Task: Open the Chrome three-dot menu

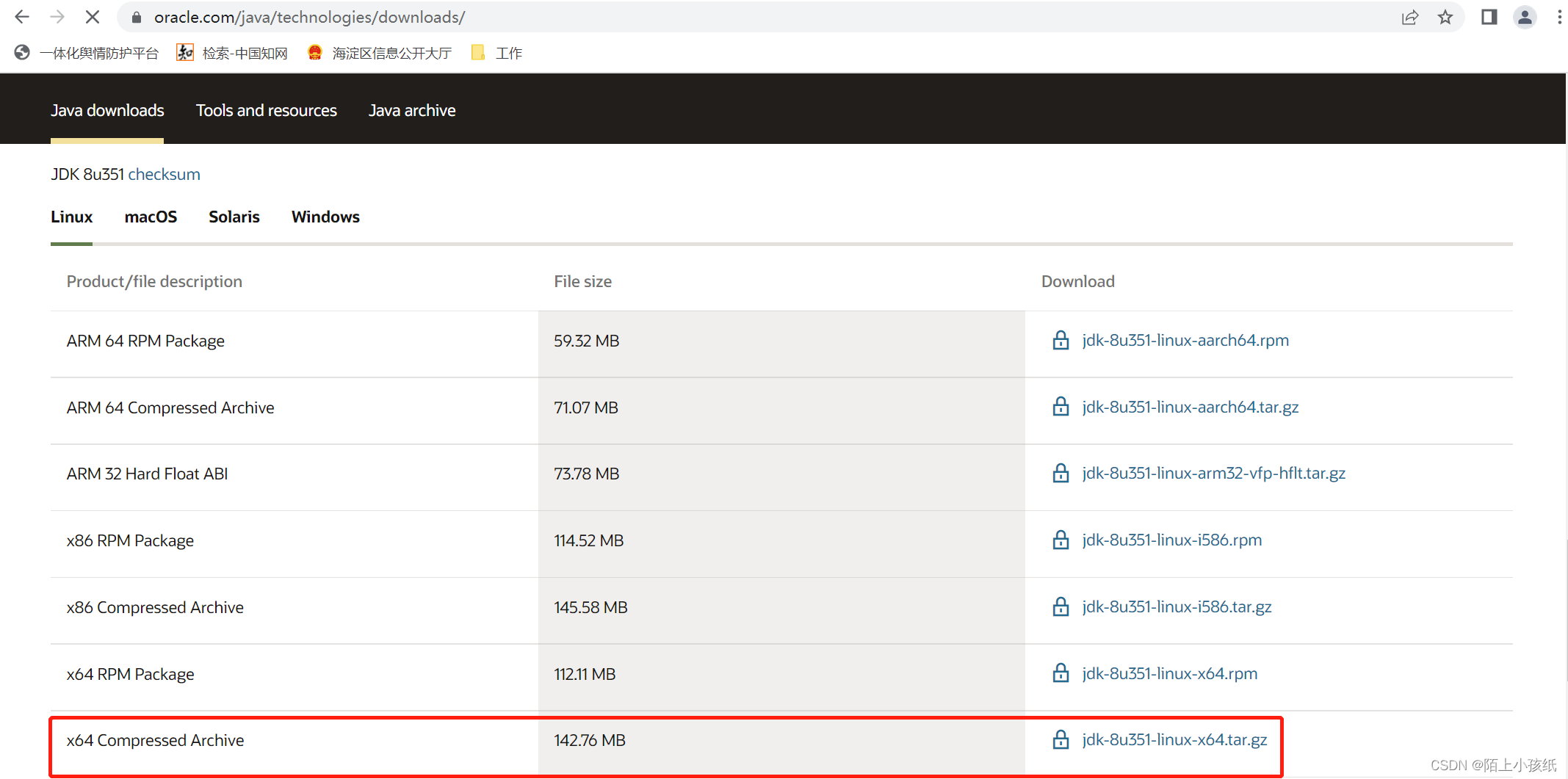Action: (x=1559, y=17)
